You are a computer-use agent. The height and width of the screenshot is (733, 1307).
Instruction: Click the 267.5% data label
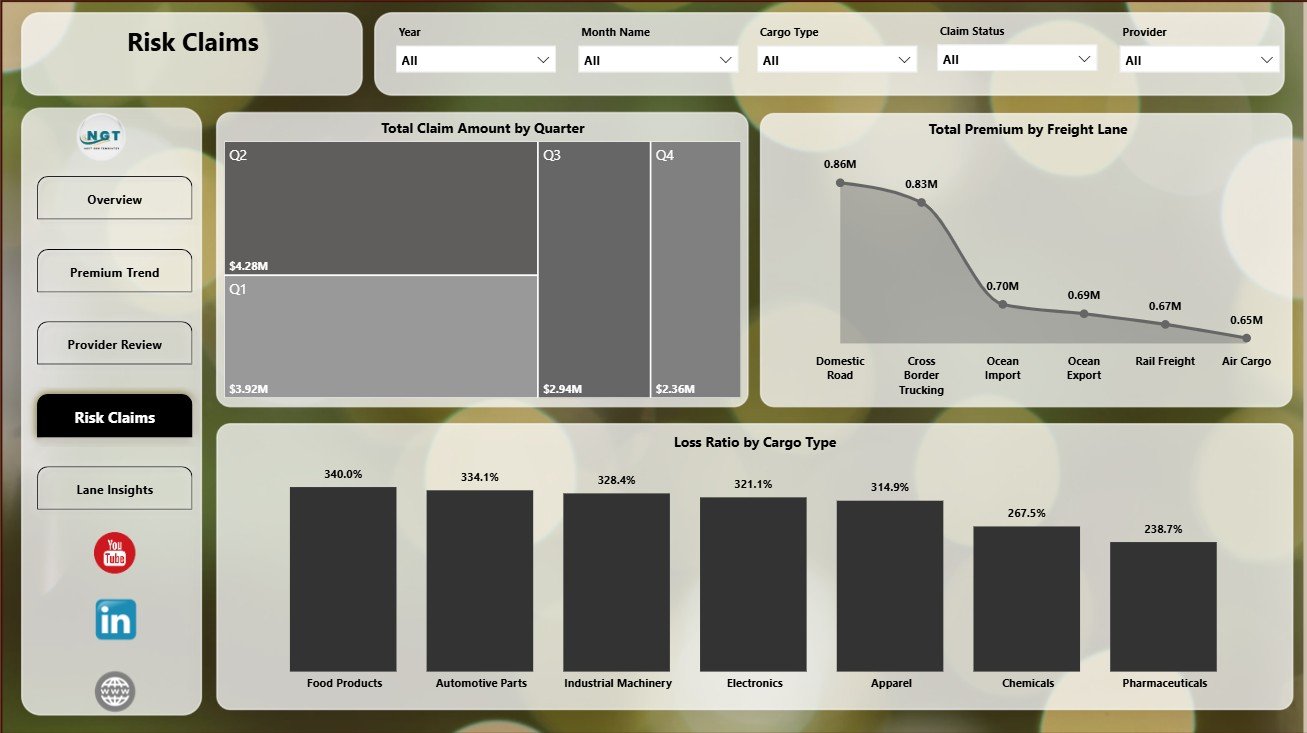point(1027,513)
